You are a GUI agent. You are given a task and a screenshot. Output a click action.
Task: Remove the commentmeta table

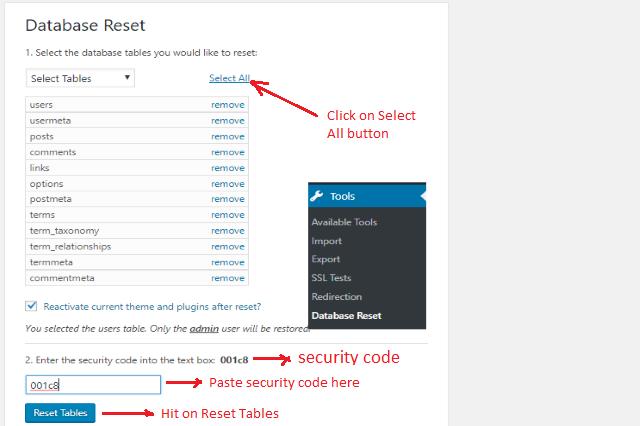[228, 278]
